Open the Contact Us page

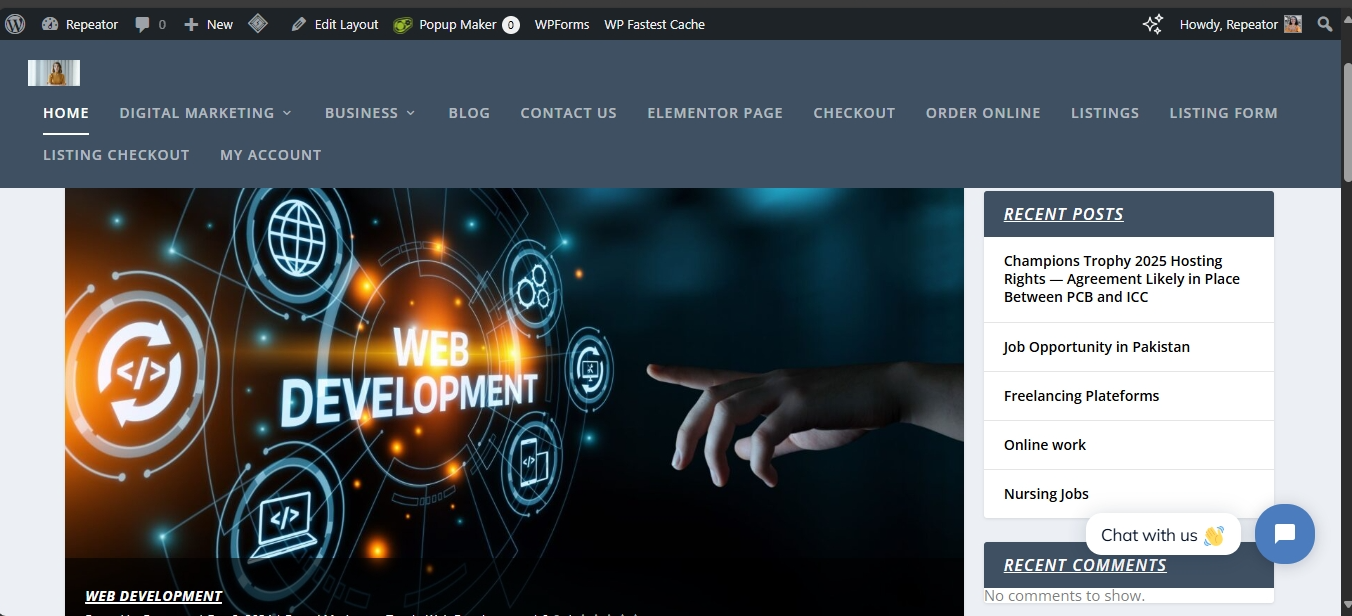[568, 113]
